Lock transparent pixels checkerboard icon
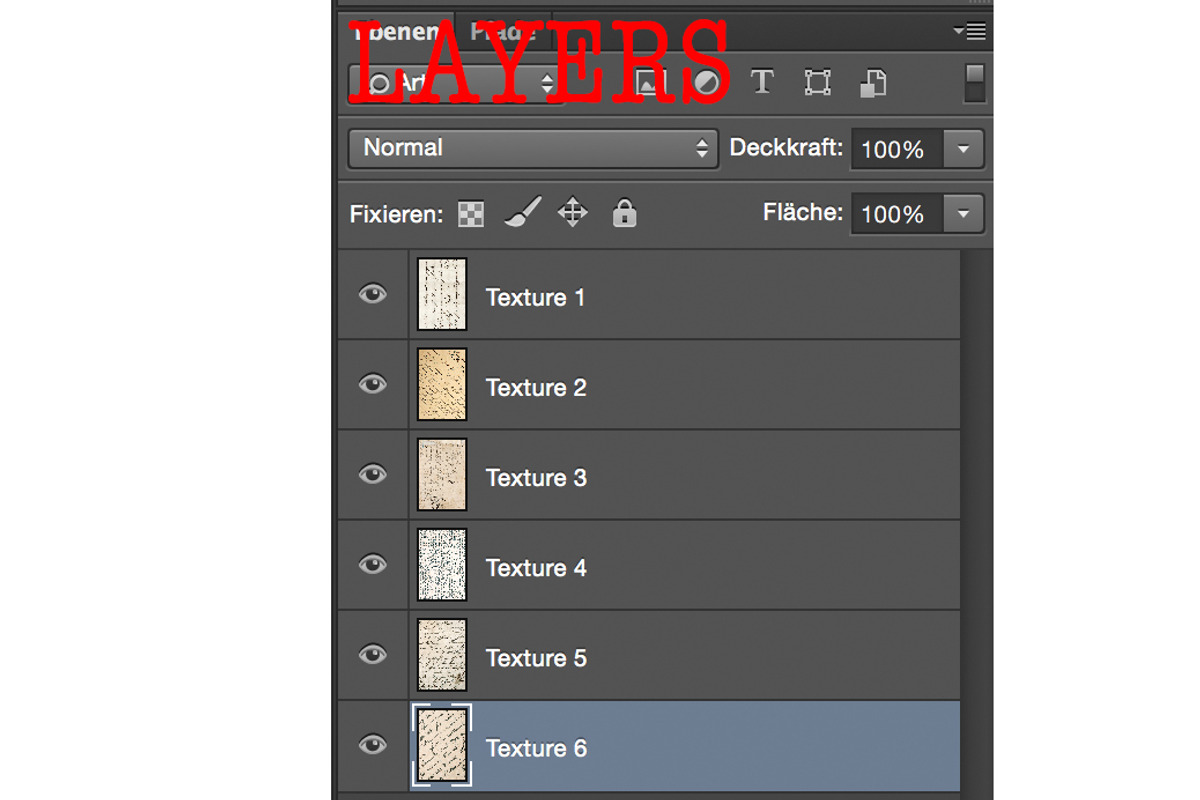Screen dimensions: 1200x800 [471, 214]
